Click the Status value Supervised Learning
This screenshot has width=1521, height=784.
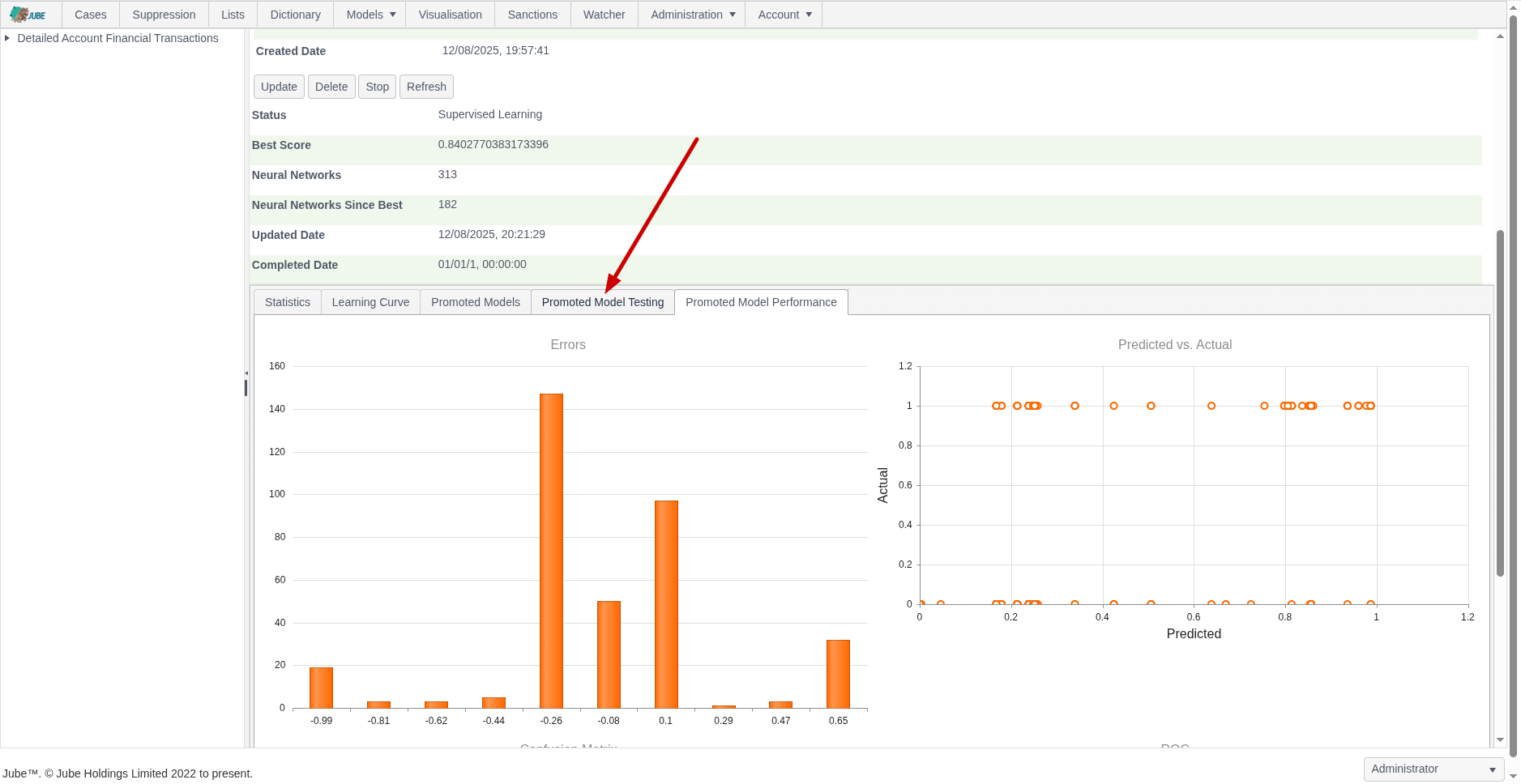[x=490, y=114]
